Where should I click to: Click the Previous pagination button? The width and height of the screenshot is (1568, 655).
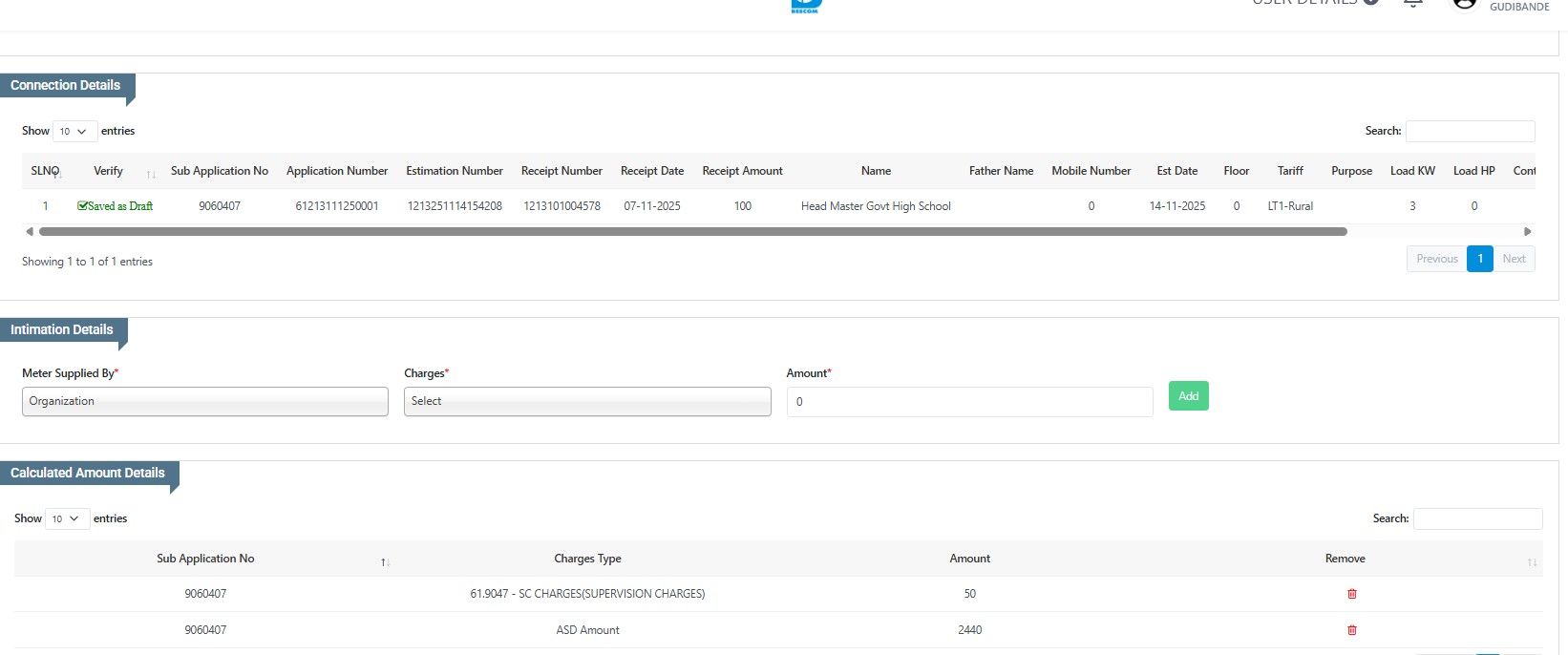click(1436, 259)
